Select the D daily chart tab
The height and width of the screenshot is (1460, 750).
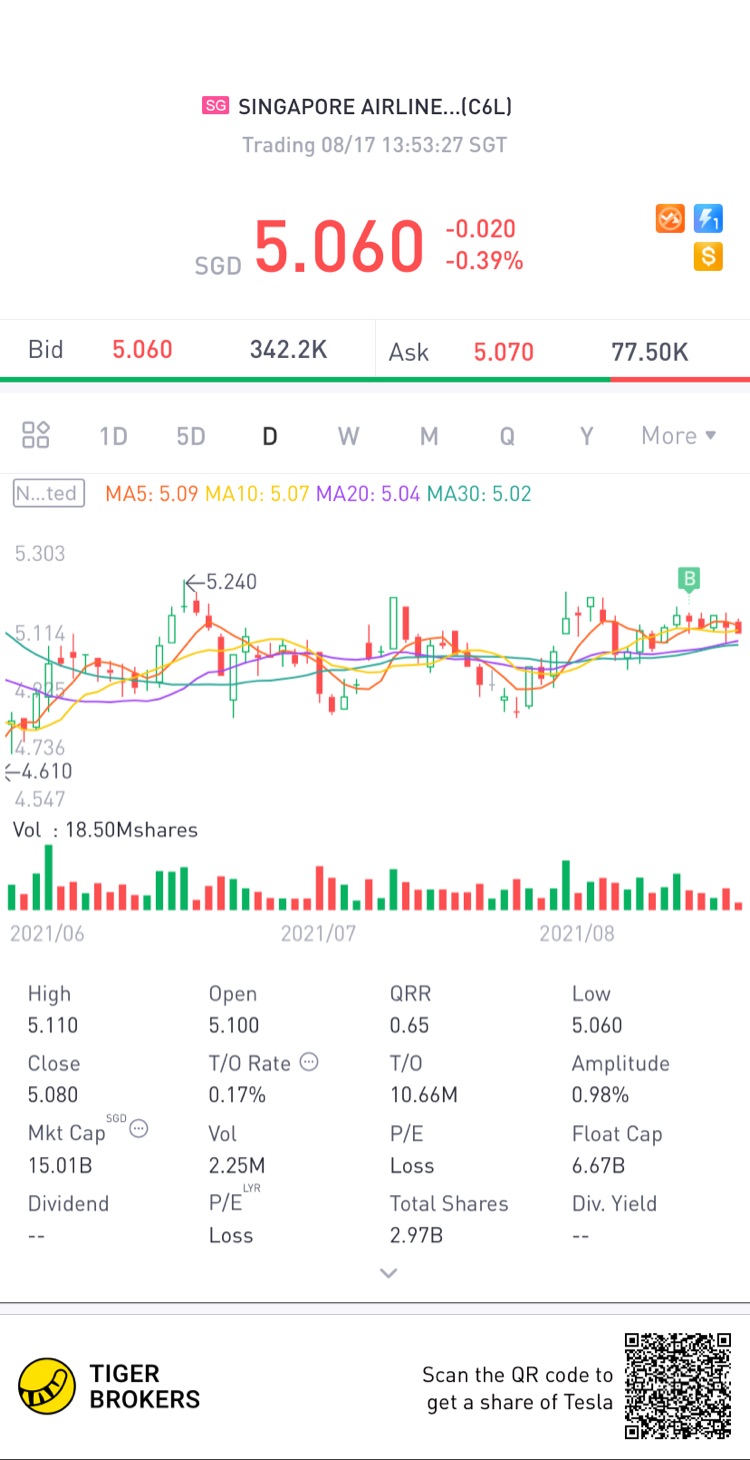click(x=269, y=436)
